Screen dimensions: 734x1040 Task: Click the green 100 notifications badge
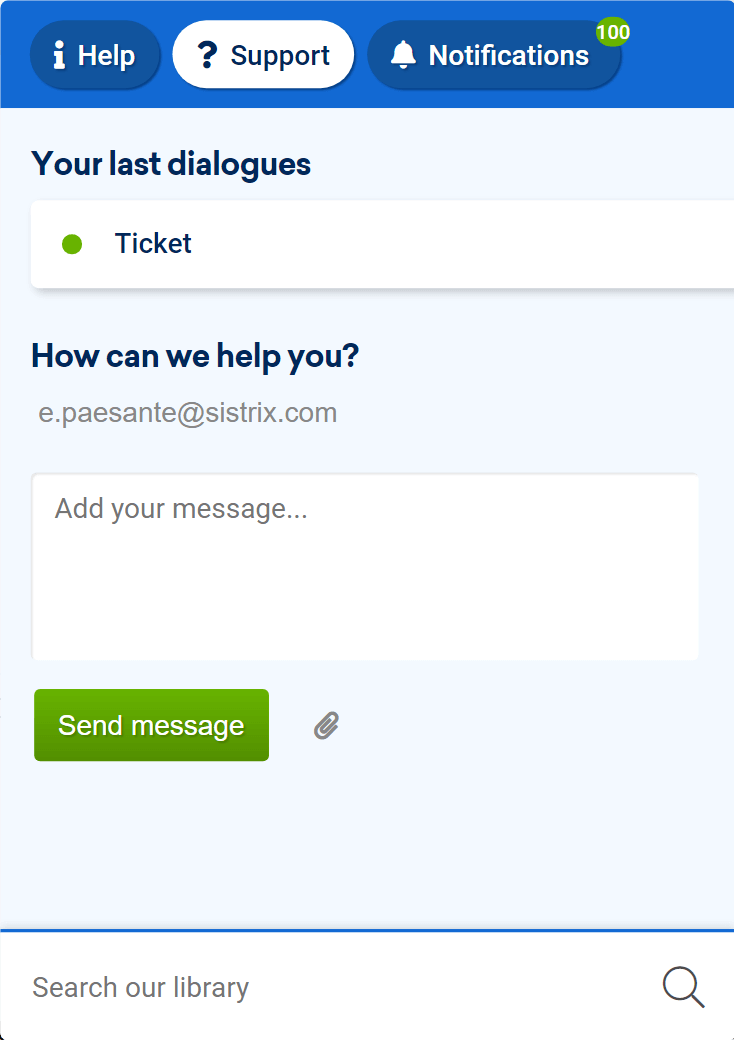coord(613,32)
